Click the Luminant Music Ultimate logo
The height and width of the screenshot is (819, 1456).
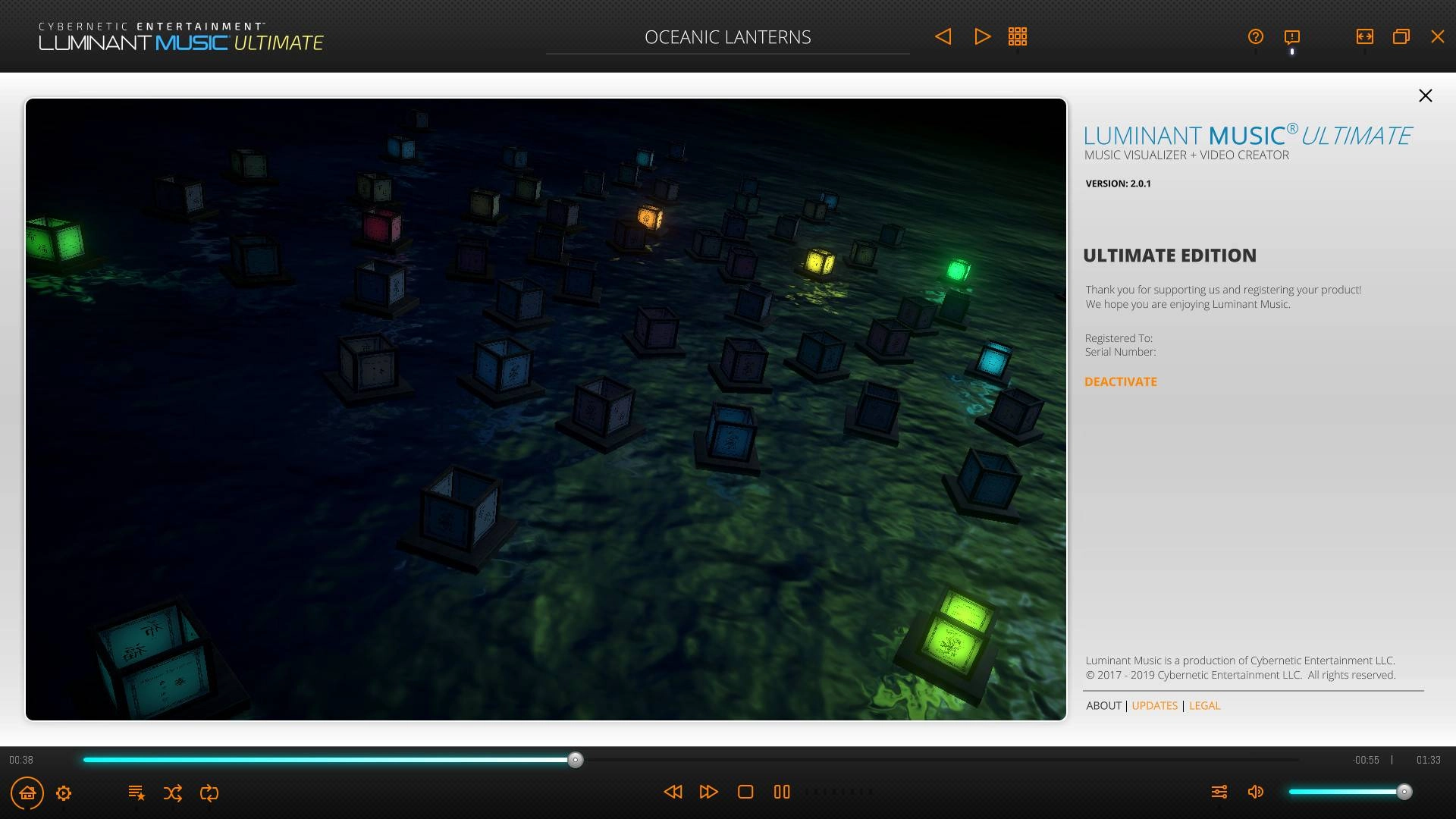[x=181, y=36]
